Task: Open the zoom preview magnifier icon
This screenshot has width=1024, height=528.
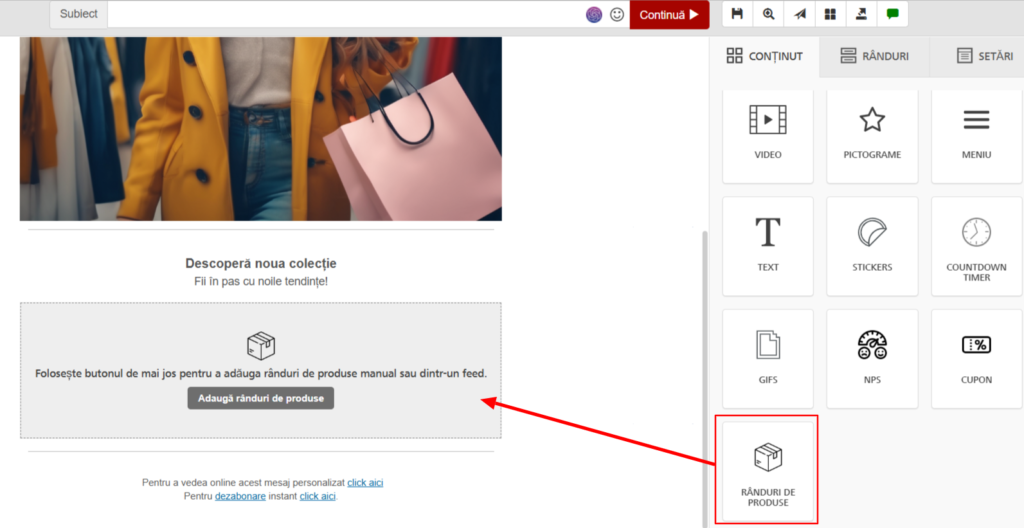Action: coord(768,14)
